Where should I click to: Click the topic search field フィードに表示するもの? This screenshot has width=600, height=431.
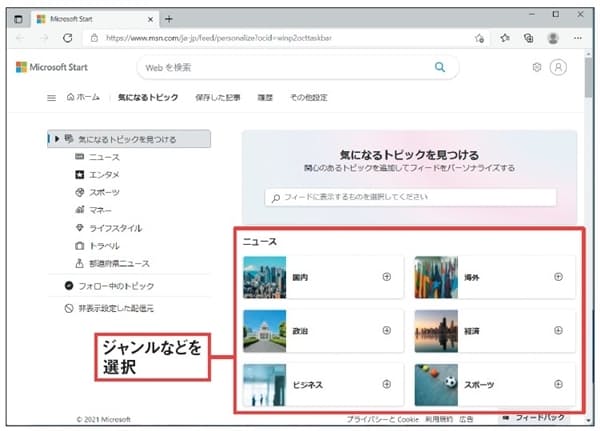(x=410, y=197)
